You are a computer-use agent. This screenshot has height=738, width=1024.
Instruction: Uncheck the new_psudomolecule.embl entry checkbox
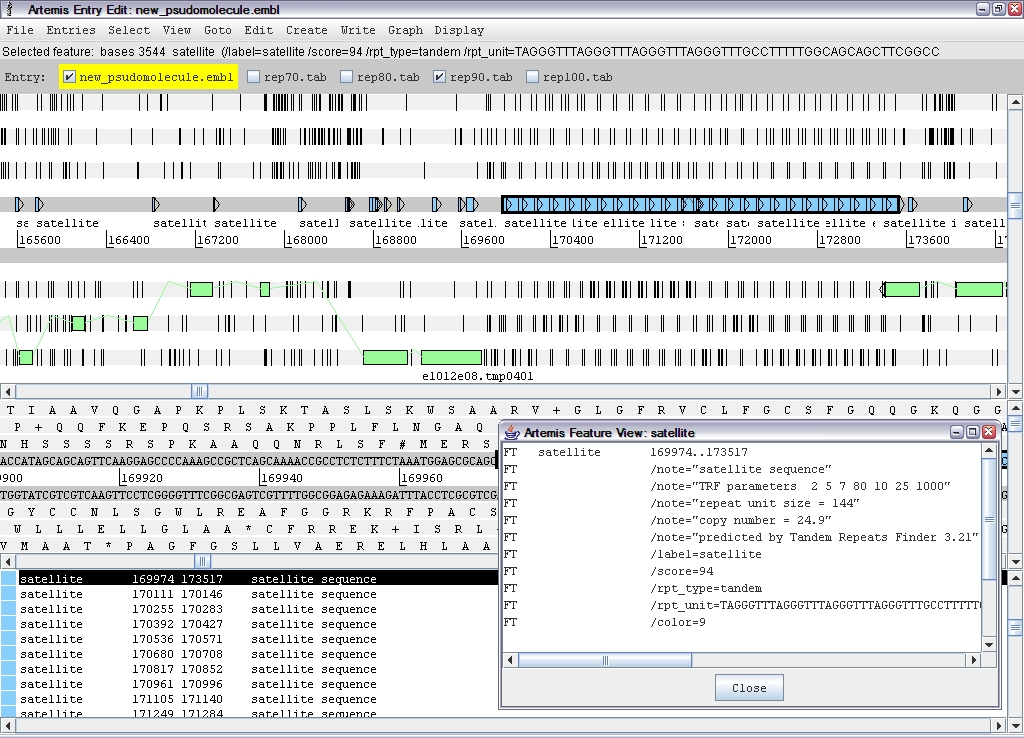(69, 77)
